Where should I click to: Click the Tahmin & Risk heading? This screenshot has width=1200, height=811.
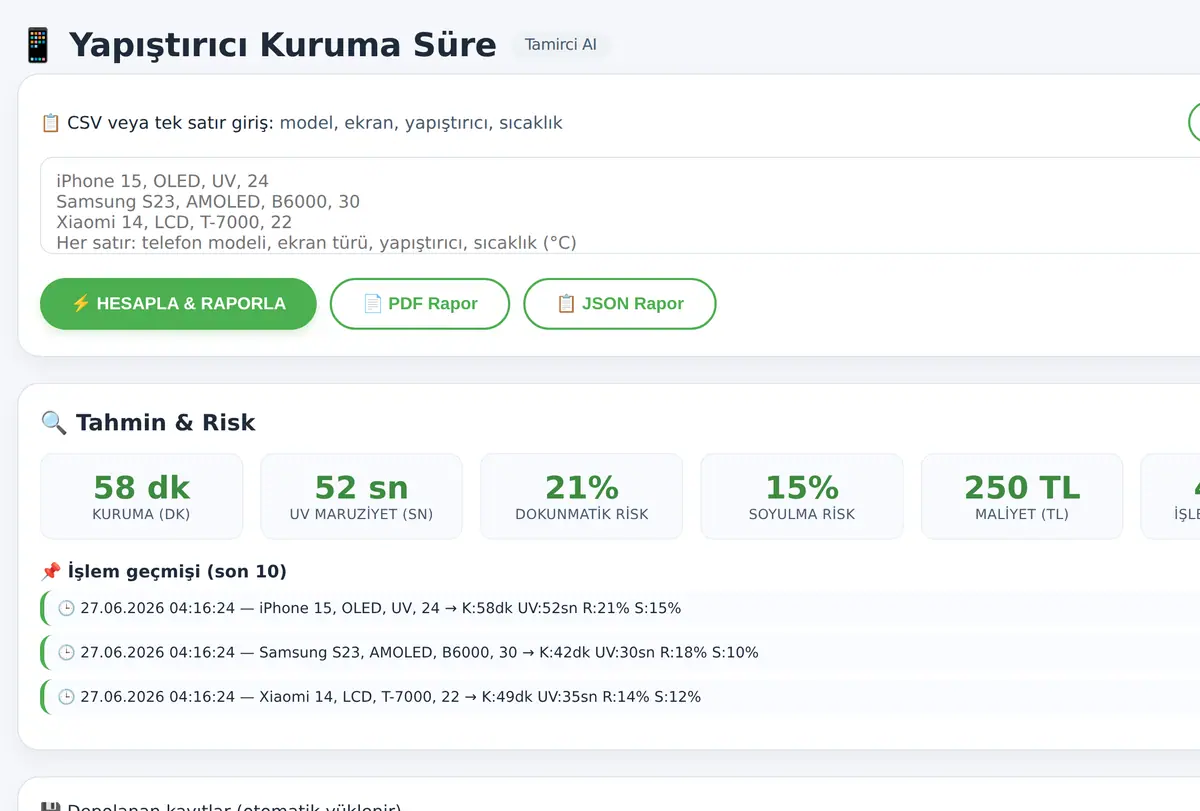(148, 423)
